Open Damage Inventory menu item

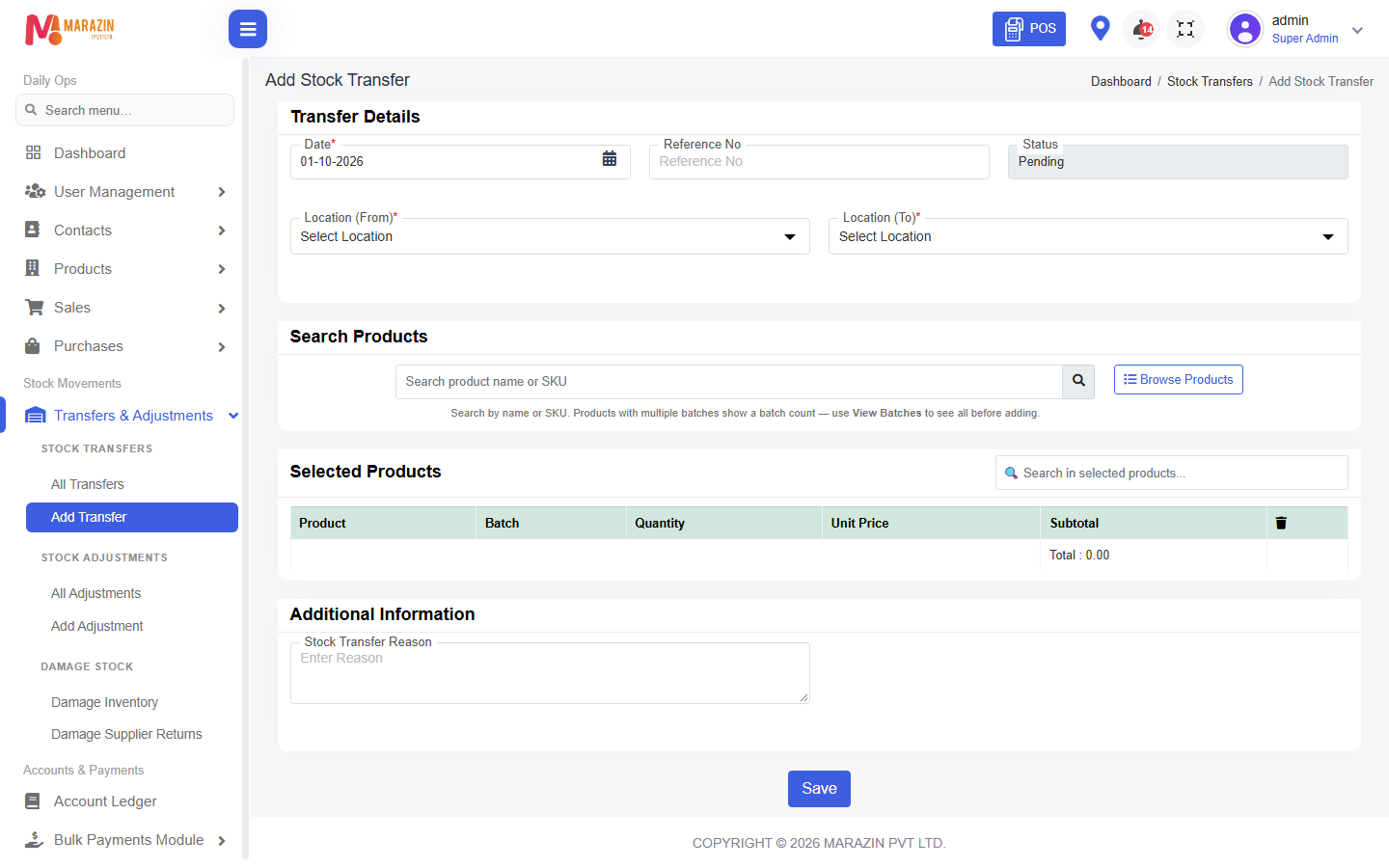(105, 702)
